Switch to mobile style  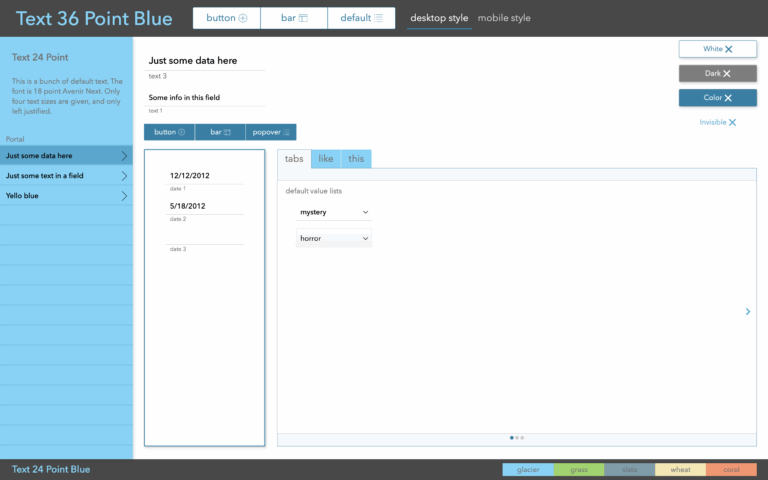point(504,18)
